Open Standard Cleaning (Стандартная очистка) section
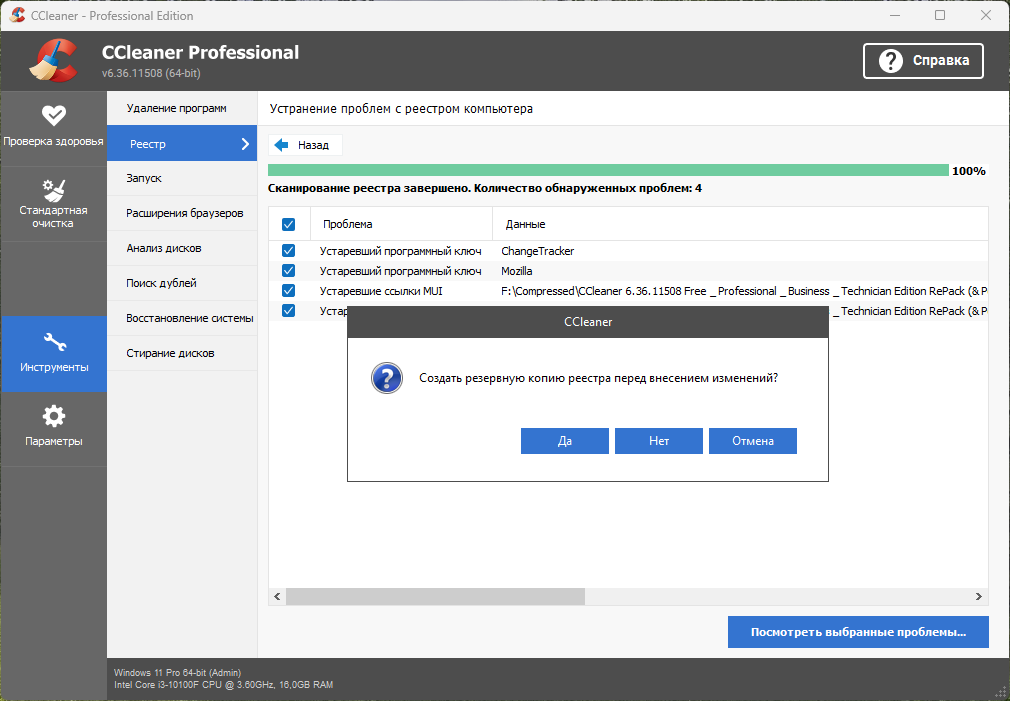 coord(53,204)
